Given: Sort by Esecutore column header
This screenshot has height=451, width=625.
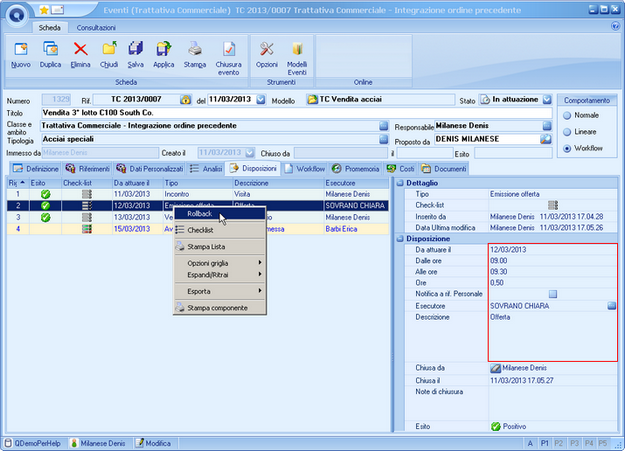Looking at the screenshot, I should [356, 183].
